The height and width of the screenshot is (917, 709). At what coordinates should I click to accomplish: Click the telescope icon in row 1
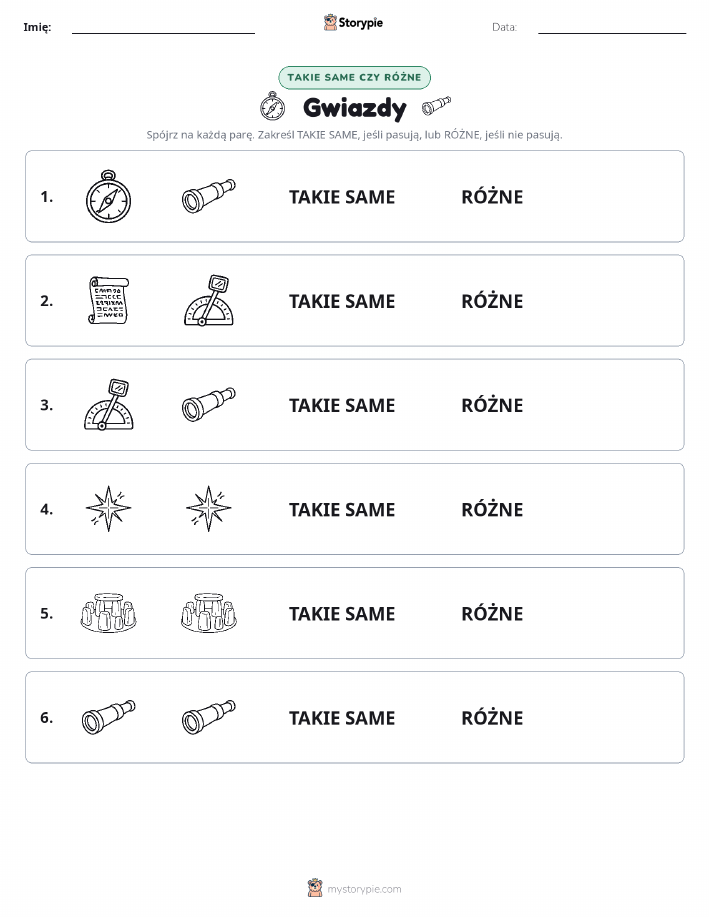[x=209, y=196]
